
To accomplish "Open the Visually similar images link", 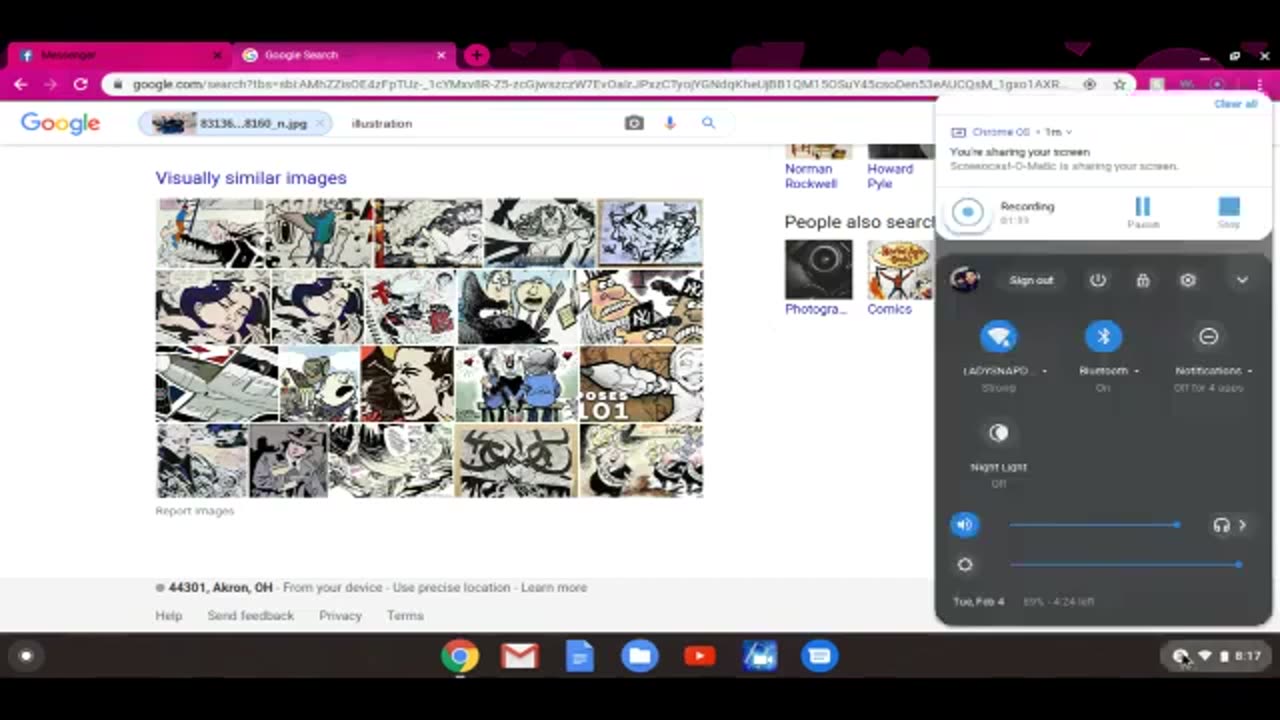I will tap(251, 178).
